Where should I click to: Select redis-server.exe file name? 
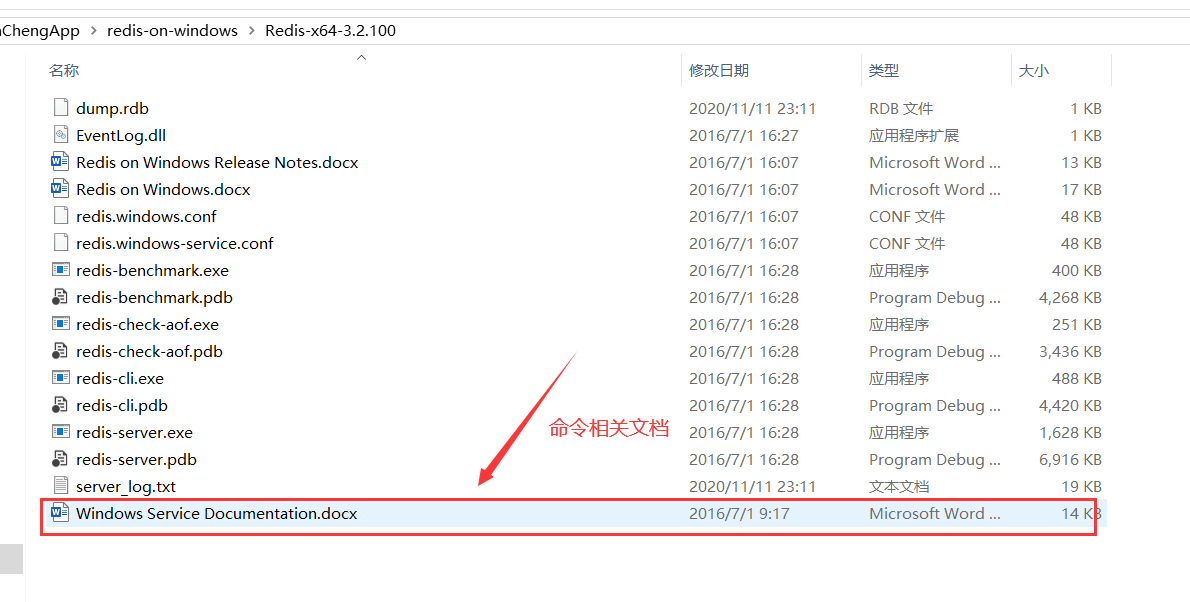click(134, 433)
